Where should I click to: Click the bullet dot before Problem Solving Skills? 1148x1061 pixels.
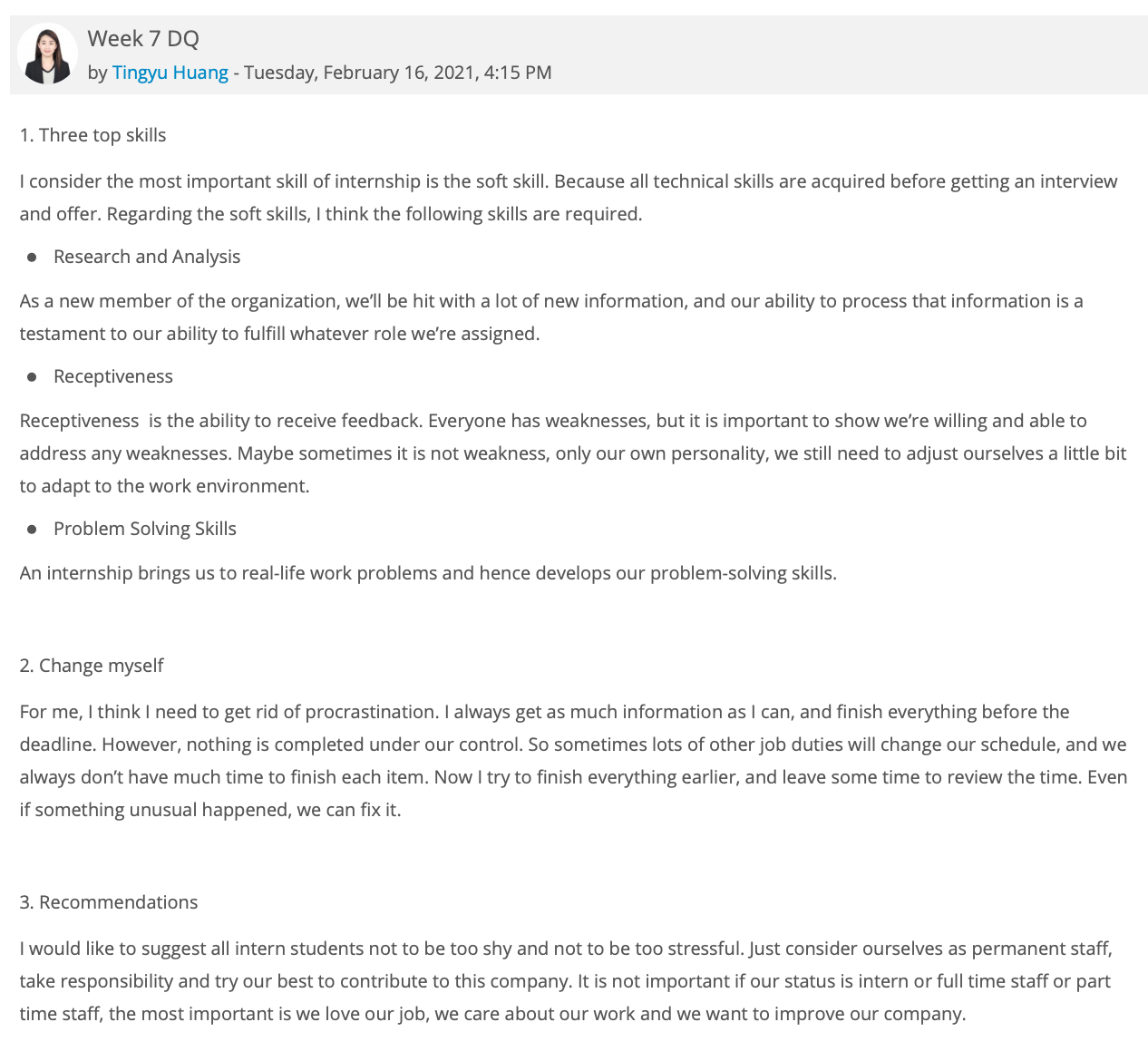(x=32, y=530)
